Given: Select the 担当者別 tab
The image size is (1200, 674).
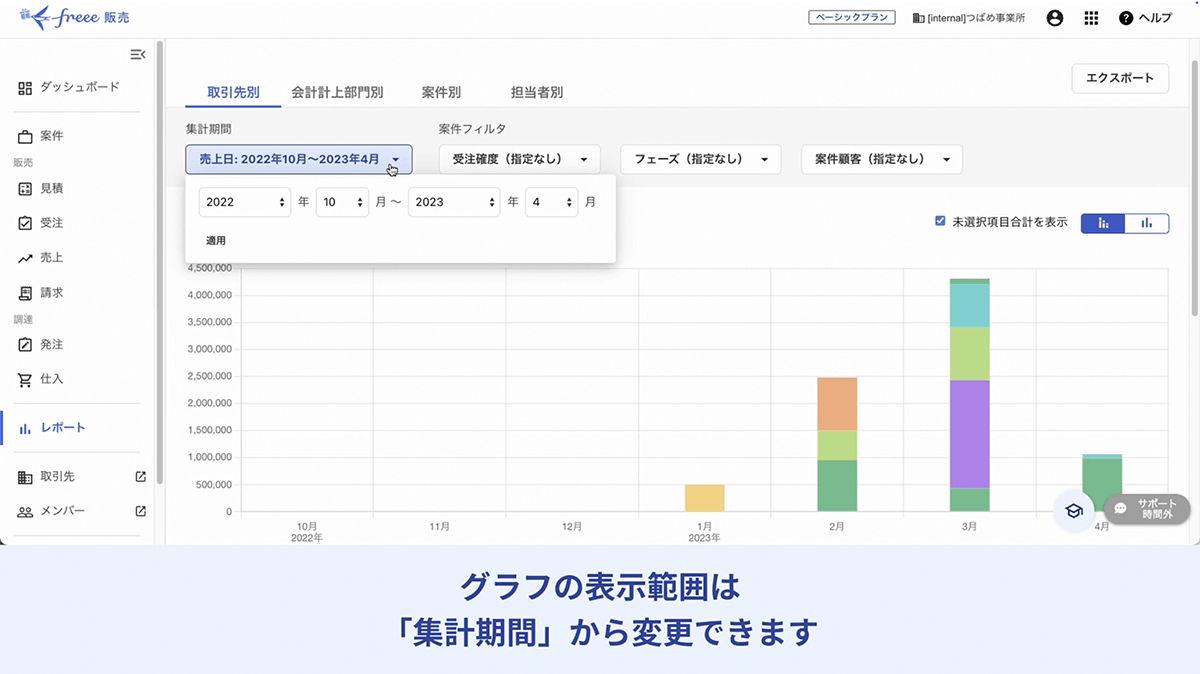Looking at the screenshot, I should point(536,92).
